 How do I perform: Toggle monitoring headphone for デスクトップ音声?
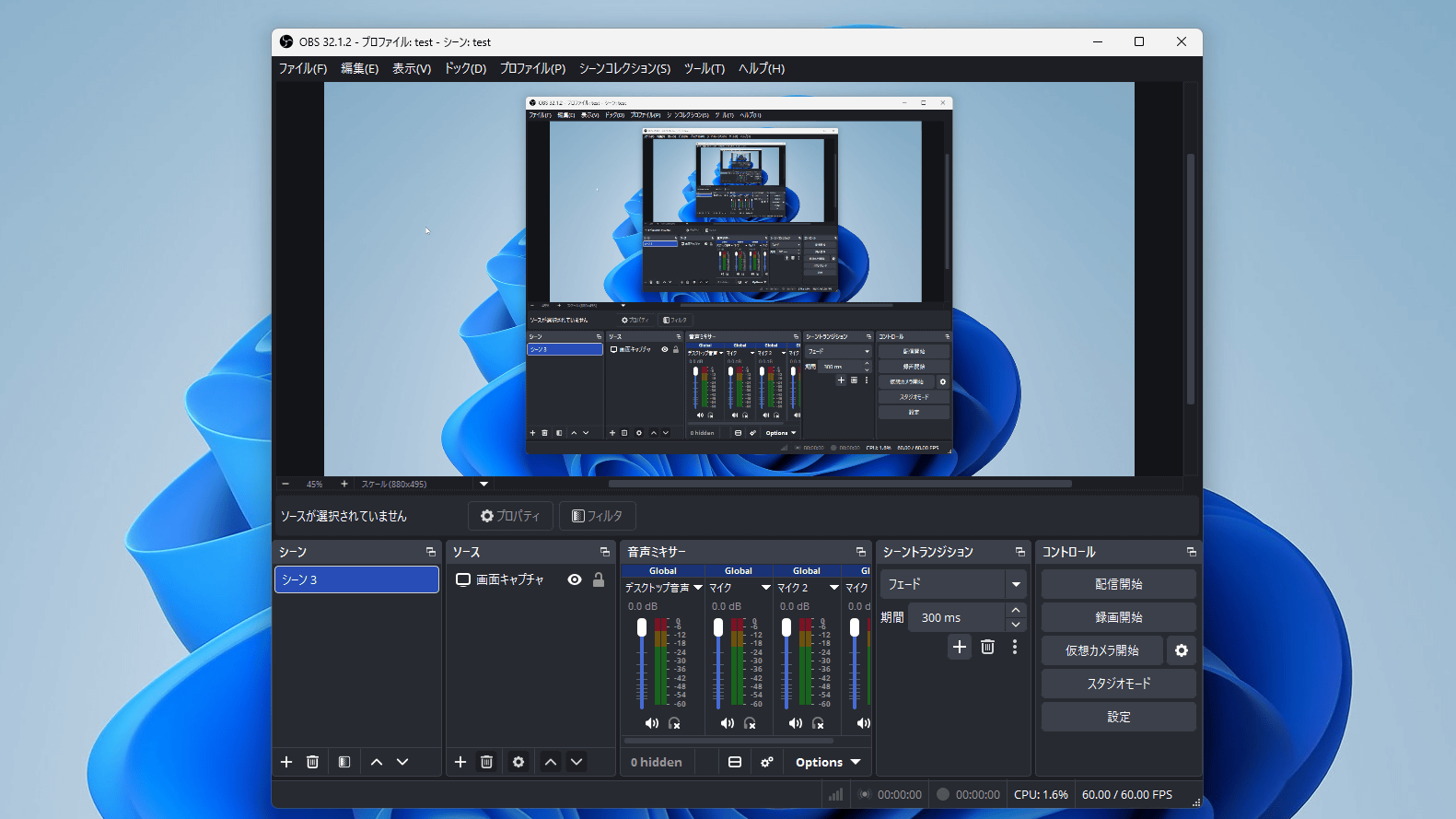[x=674, y=723]
